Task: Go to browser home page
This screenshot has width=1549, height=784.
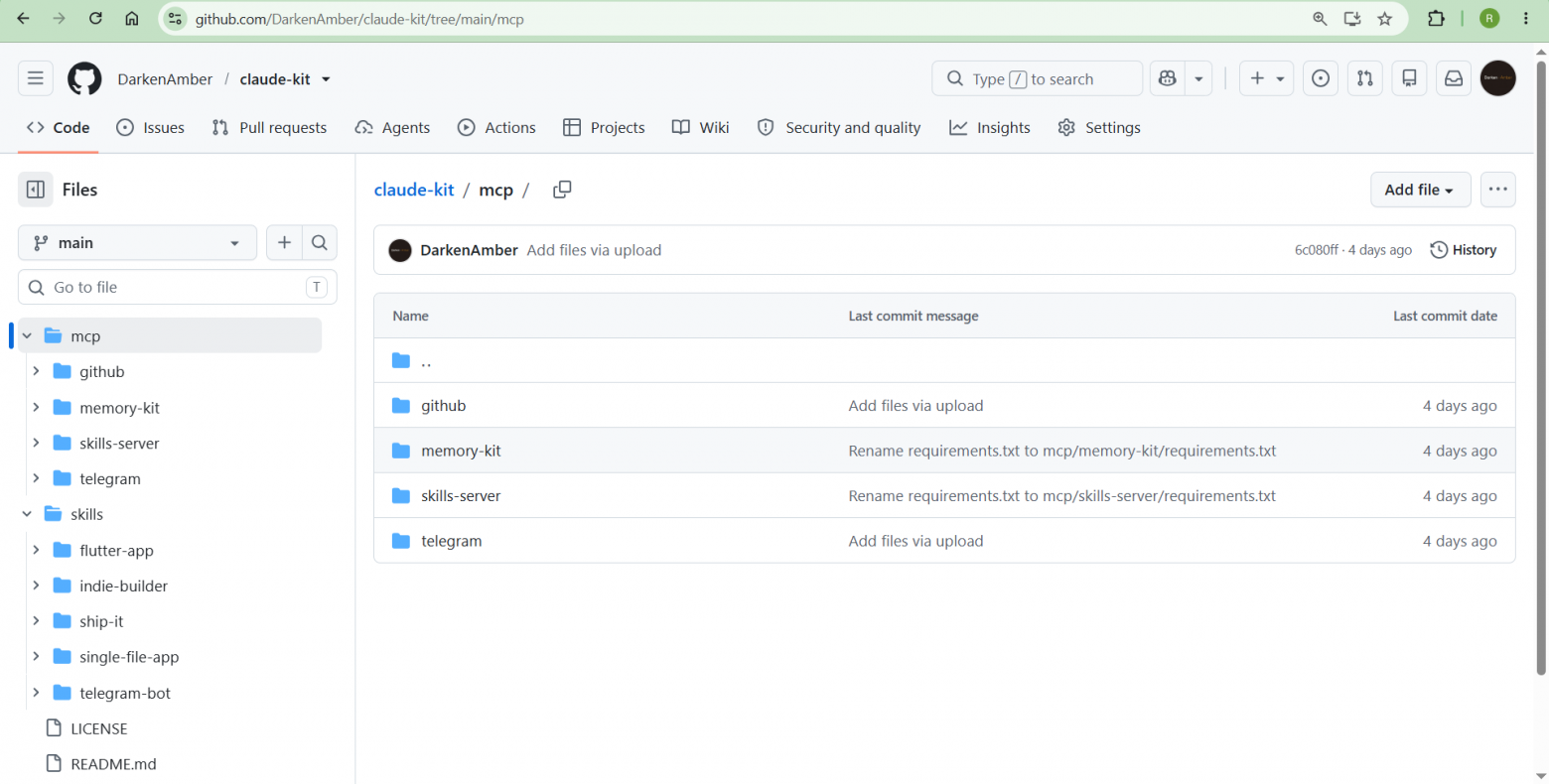Action: (x=132, y=19)
